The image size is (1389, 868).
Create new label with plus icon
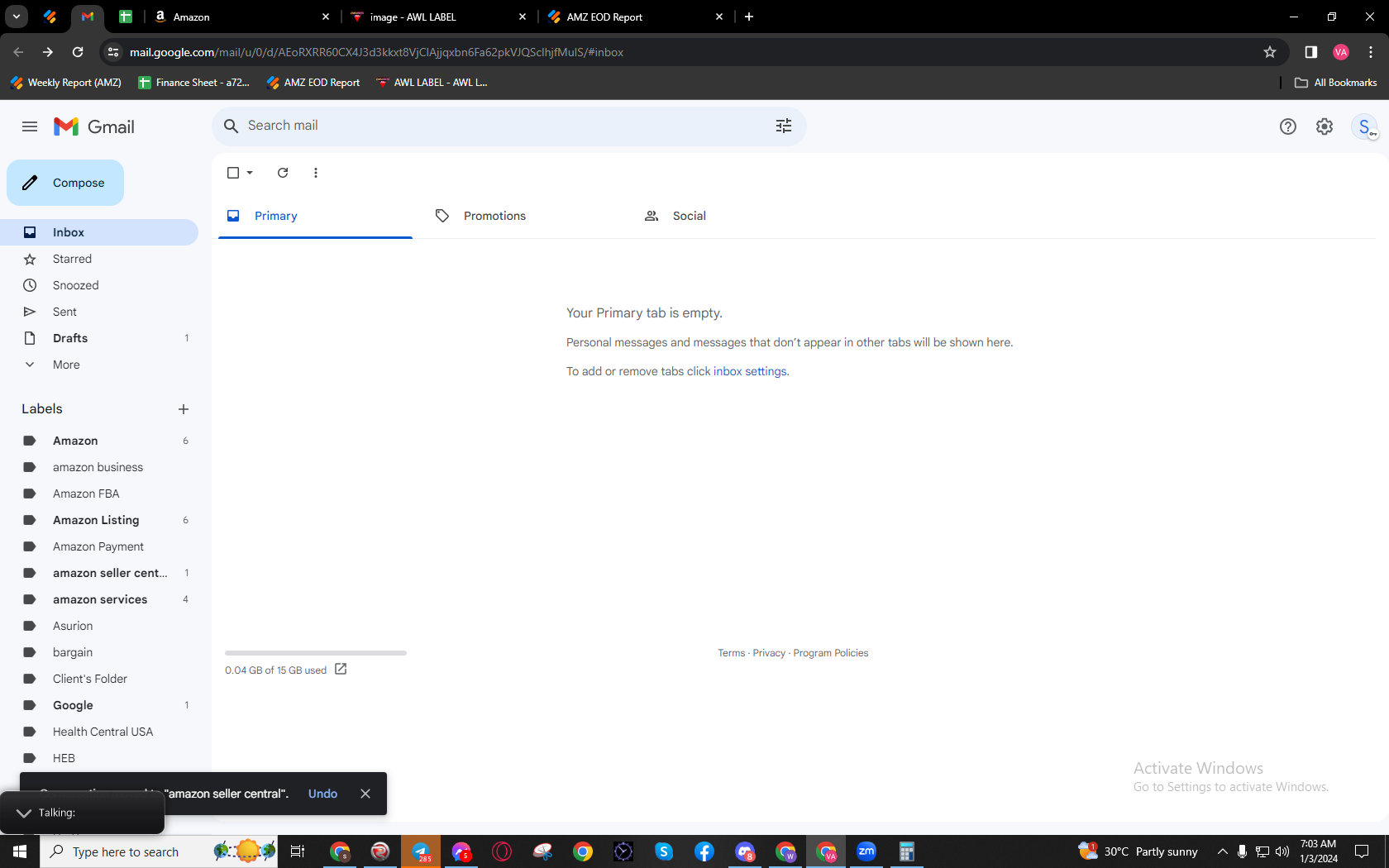tap(184, 409)
